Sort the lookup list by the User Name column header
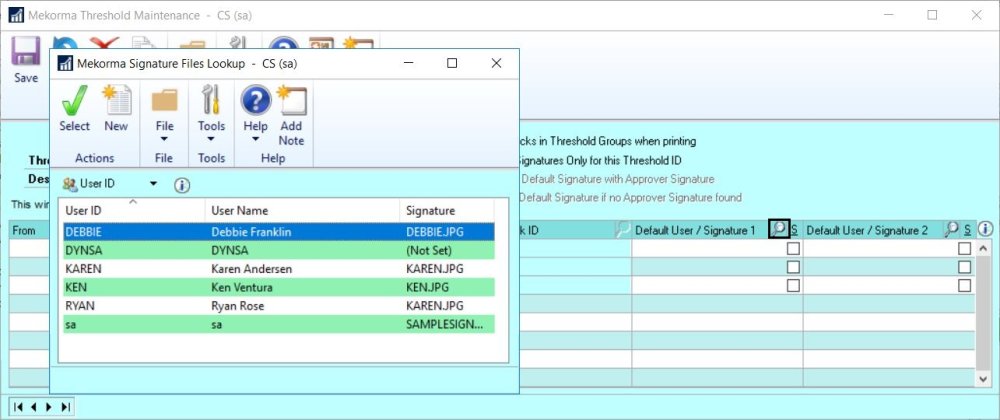This screenshot has height=420, width=1000. pyautogui.click(x=302, y=210)
